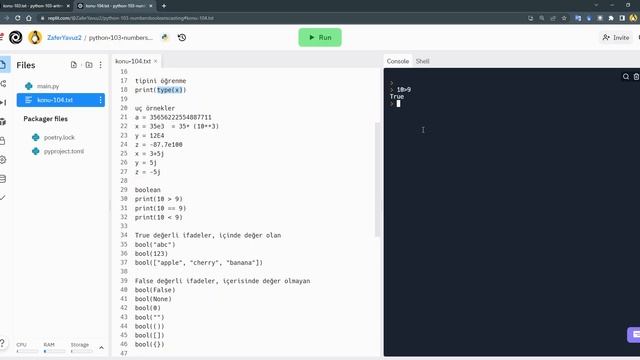640x360 pixels.
Task: Bookmark this page with star icon
Action: tap(564, 18)
